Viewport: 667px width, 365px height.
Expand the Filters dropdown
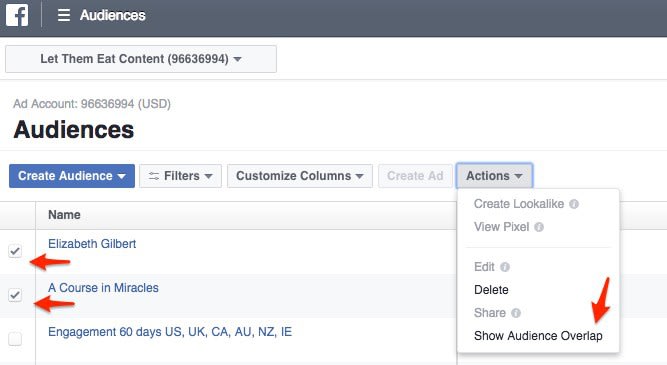click(180, 176)
